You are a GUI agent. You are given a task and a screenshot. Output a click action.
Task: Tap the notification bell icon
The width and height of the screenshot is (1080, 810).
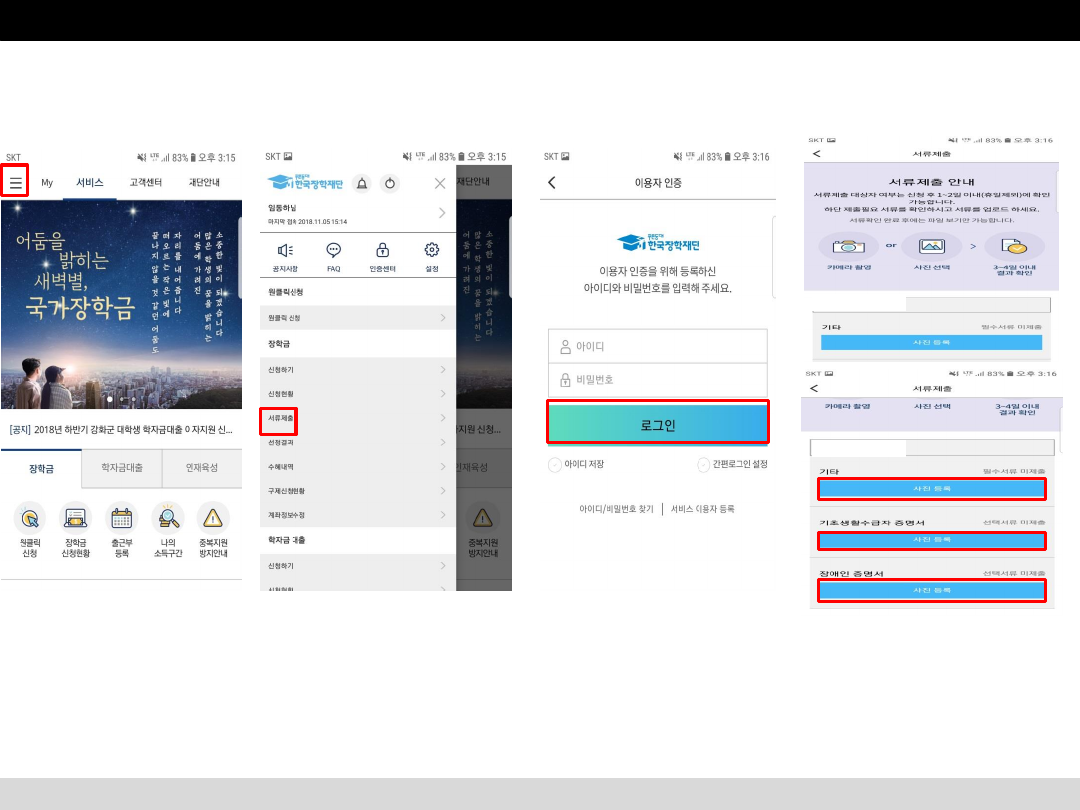tap(362, 183)
